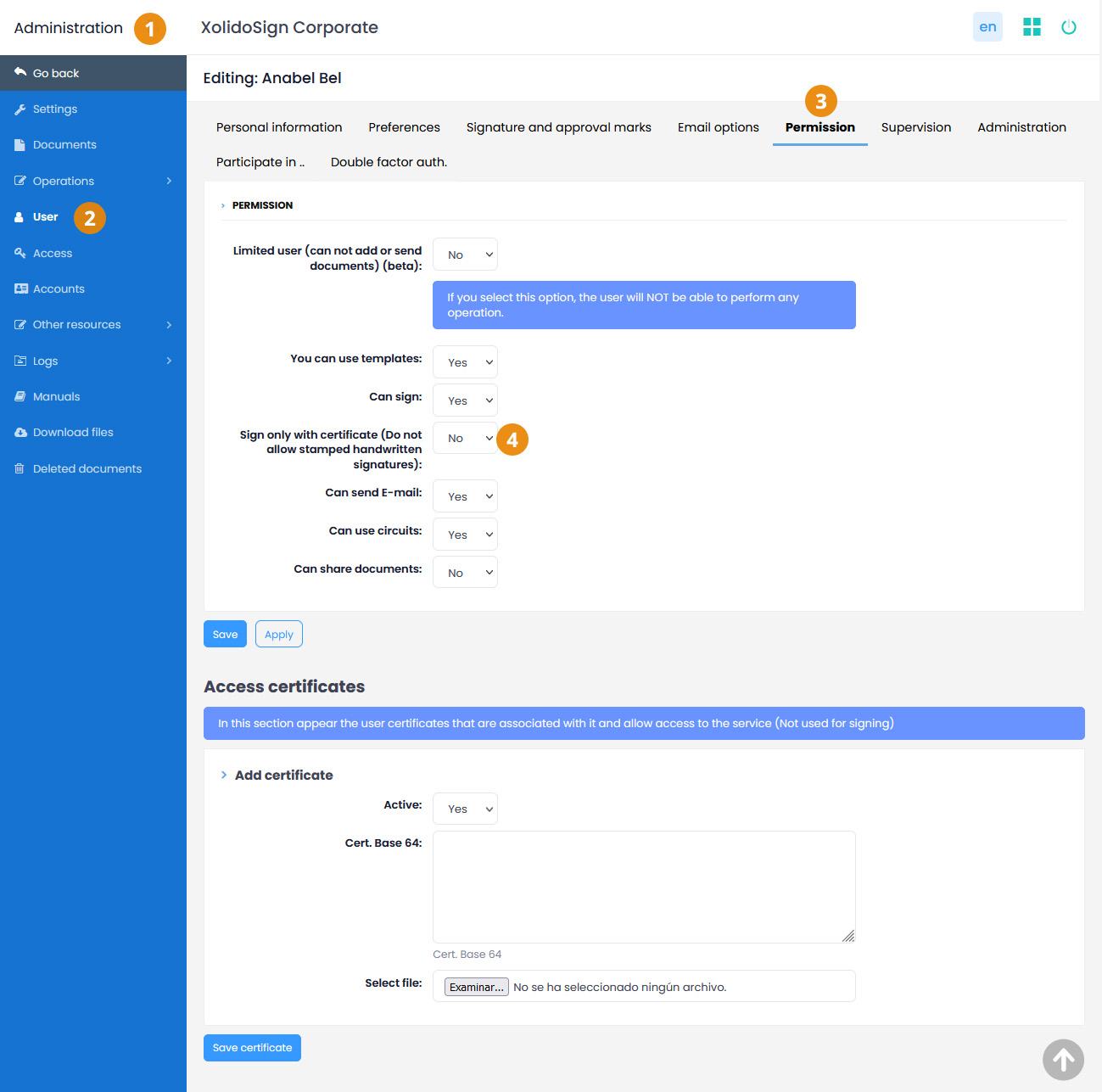Collapse the Add certificate section

277,775
